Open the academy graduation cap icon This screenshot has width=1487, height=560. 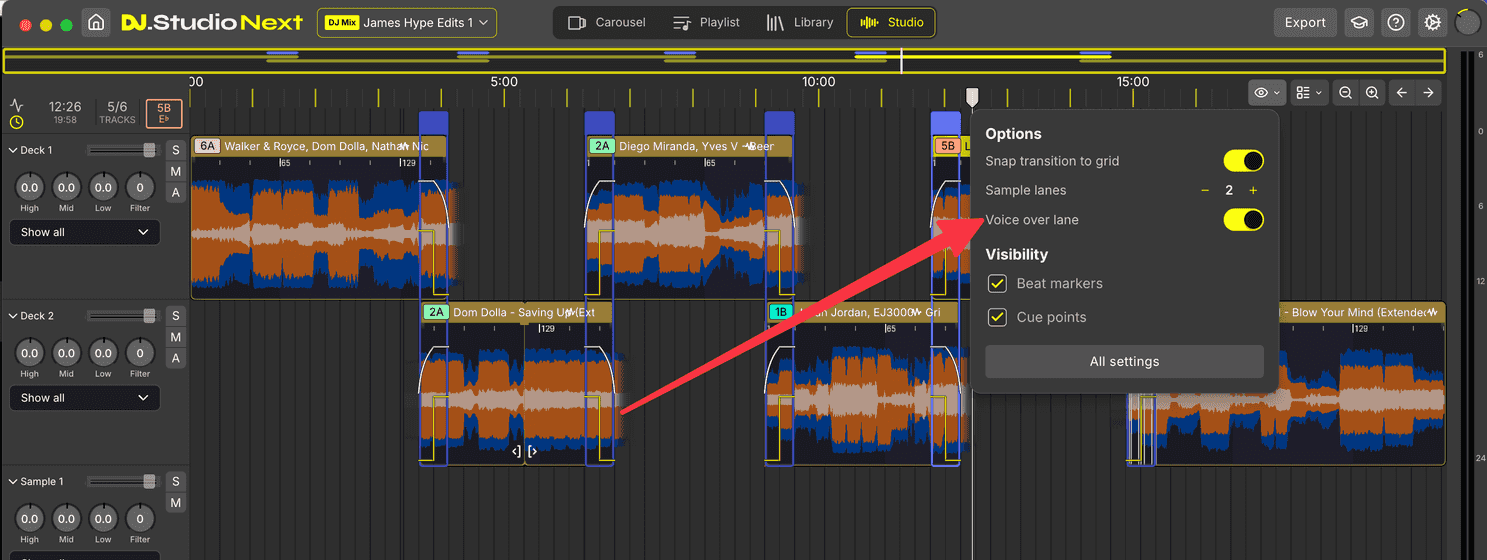coord(1358,23)
